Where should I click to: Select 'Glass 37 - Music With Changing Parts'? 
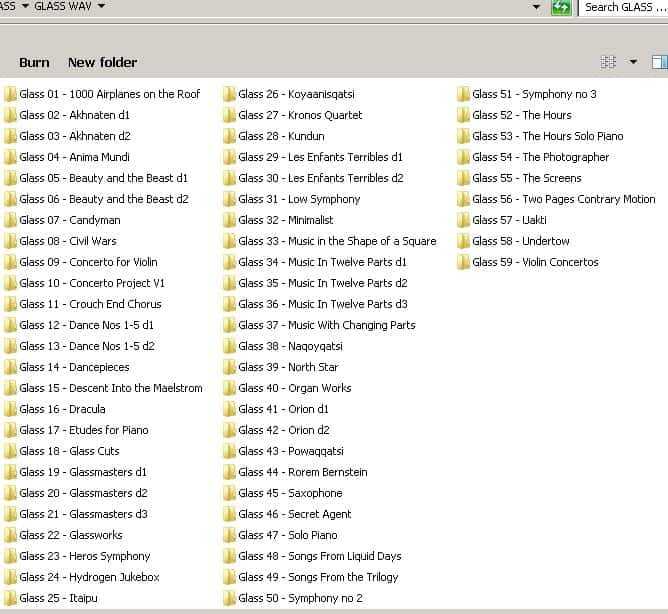(327, 325)
